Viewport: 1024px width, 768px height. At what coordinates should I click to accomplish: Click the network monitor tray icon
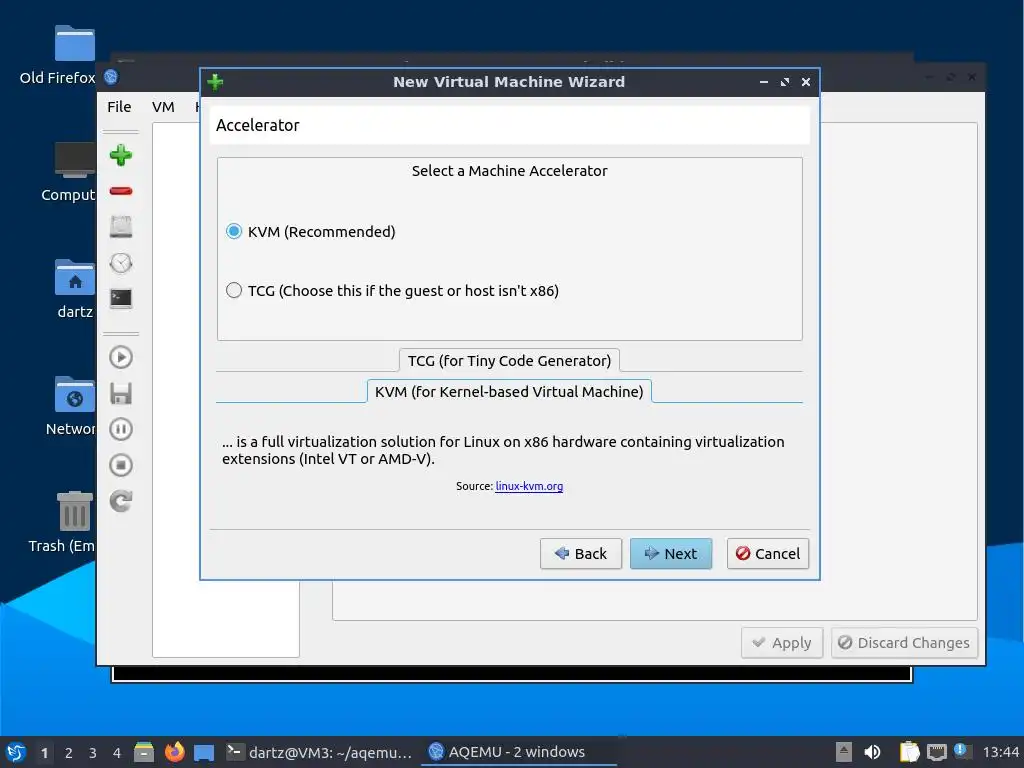tap(936, 752)
